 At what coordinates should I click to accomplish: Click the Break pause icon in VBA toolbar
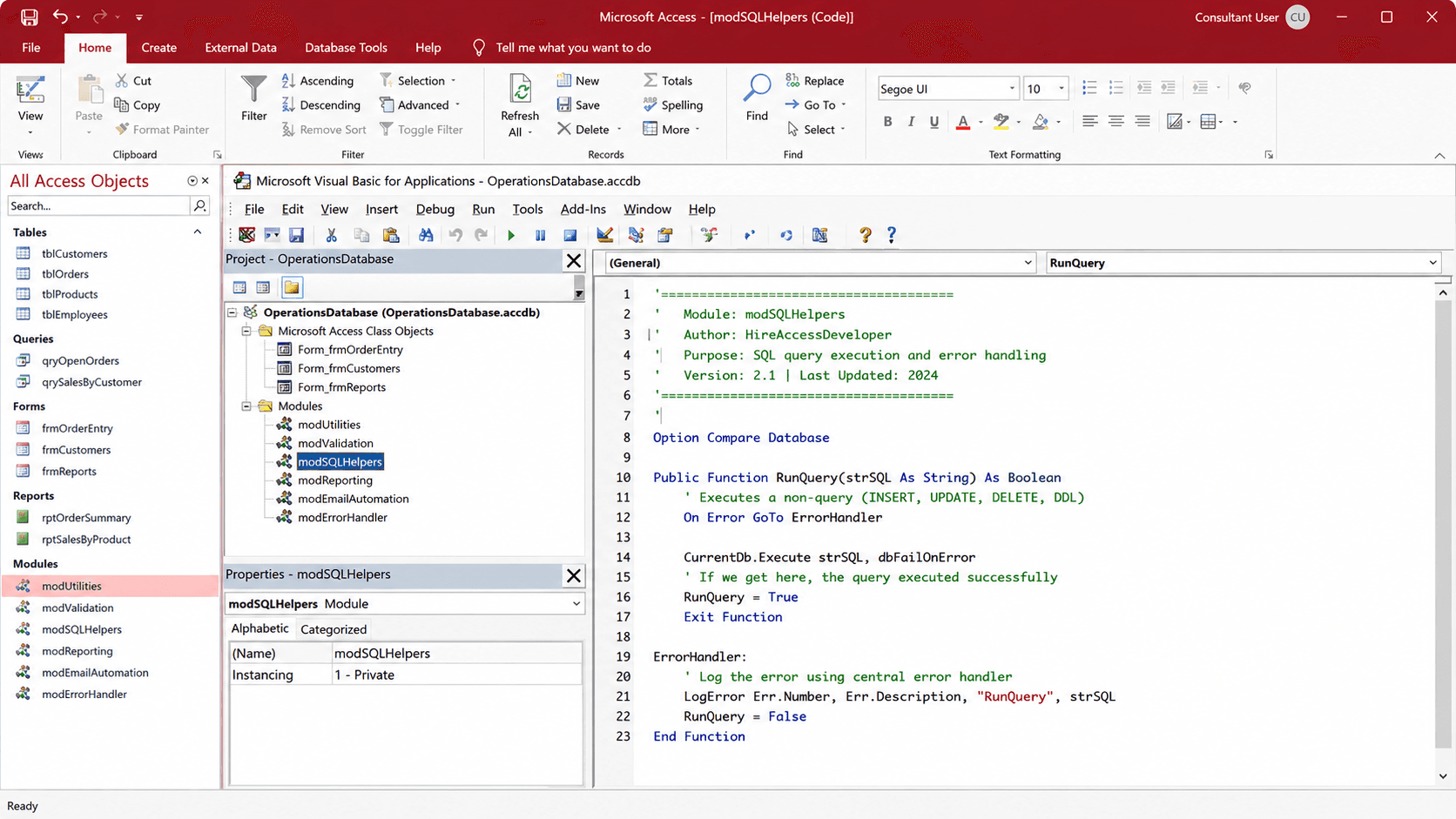tap(541, 235)
